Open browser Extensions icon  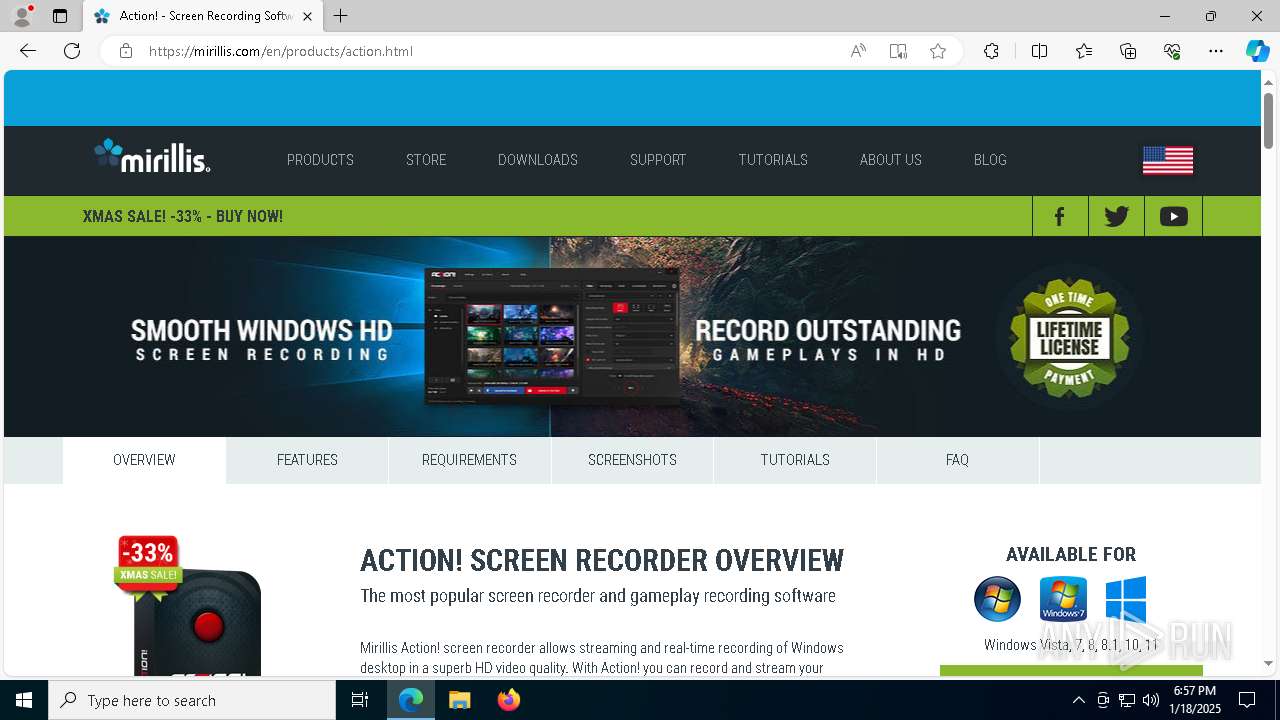click(x=991, y=51)
